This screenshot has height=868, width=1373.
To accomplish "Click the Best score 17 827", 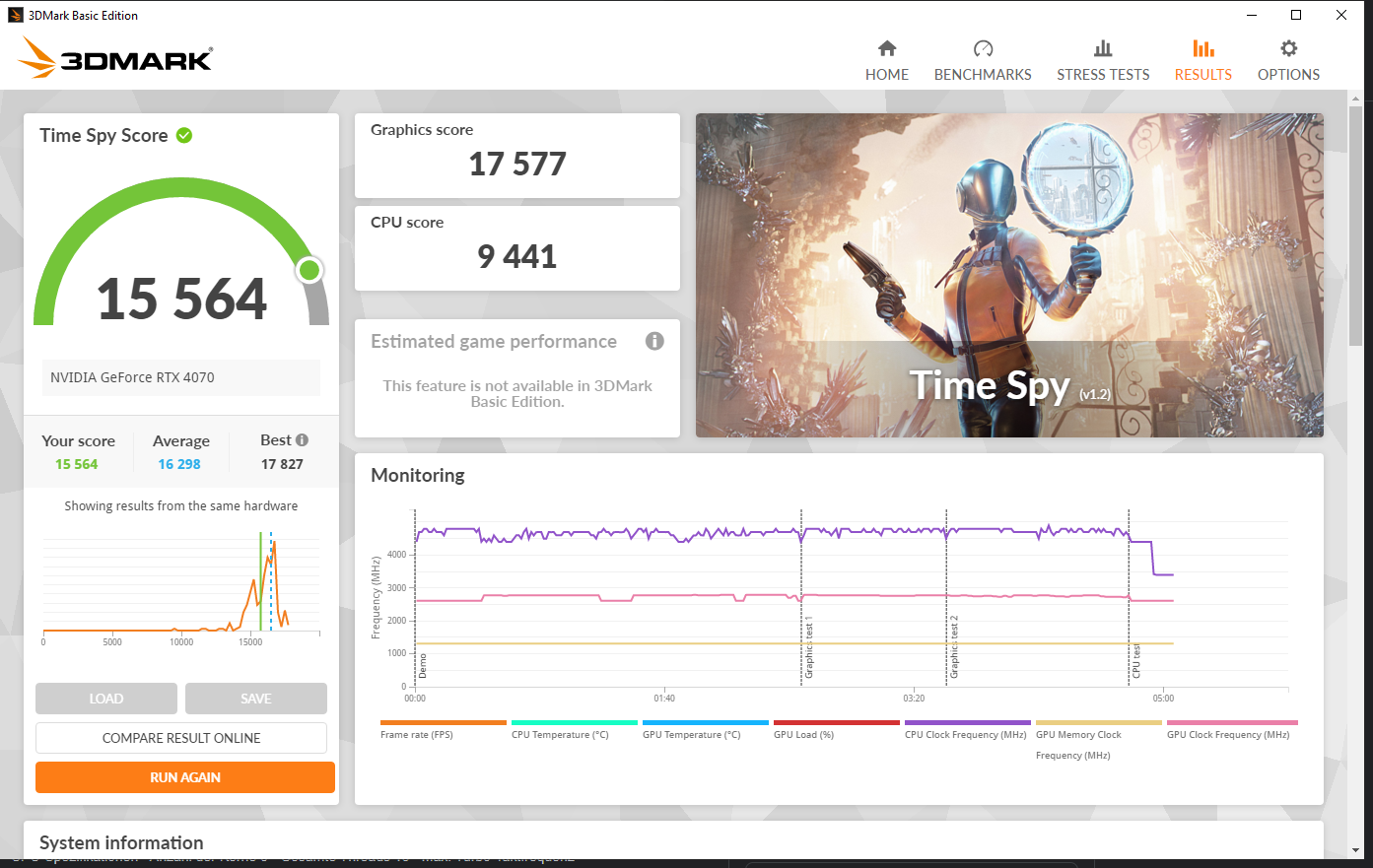I will (x=282, y=464).
